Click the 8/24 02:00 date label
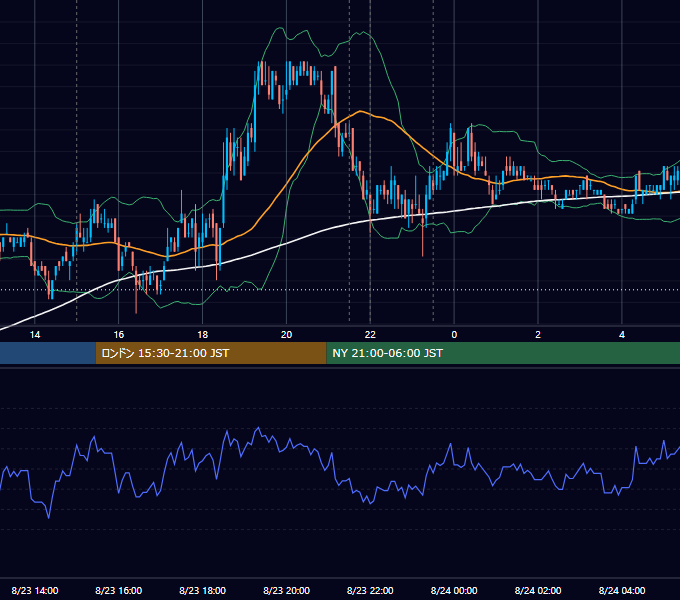 pyautogui.click(x=538, y=590)
